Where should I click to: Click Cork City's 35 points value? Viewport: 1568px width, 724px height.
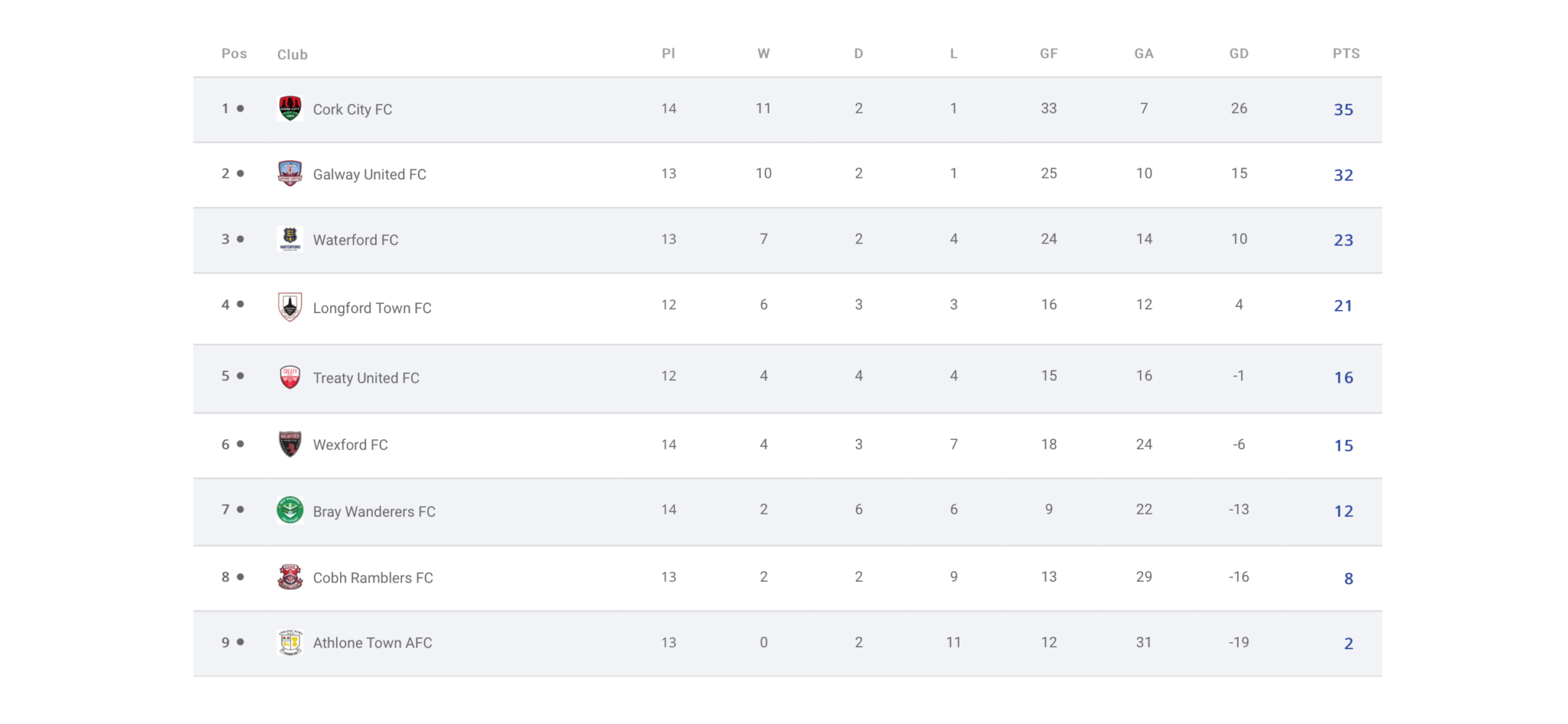coord(1344,109)
